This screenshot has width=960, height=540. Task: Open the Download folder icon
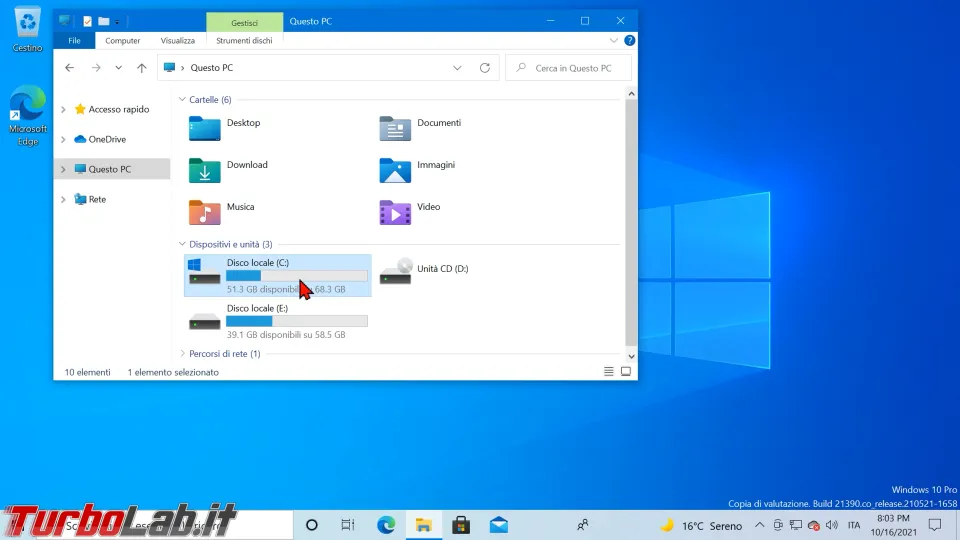(204, 170)
